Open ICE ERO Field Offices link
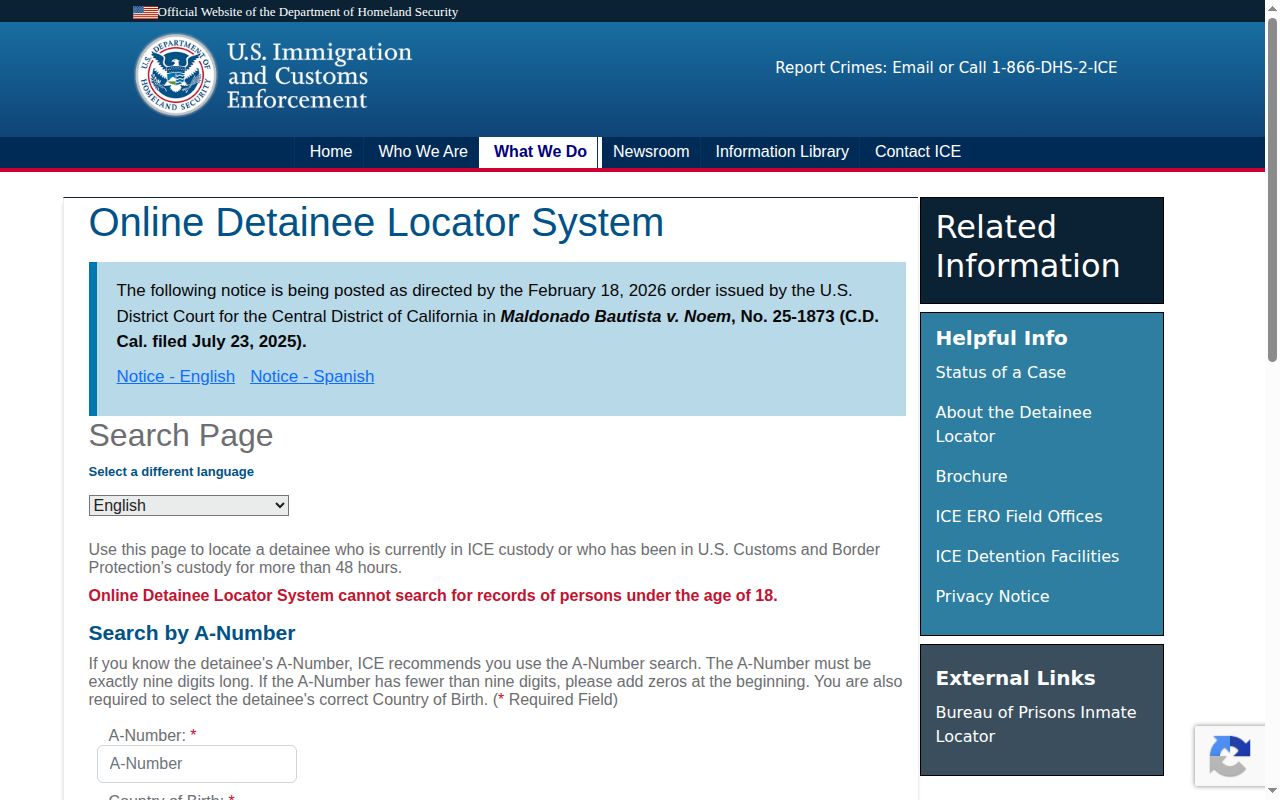The height and width of the screenshot is (800, 1280). point(1019,516)
